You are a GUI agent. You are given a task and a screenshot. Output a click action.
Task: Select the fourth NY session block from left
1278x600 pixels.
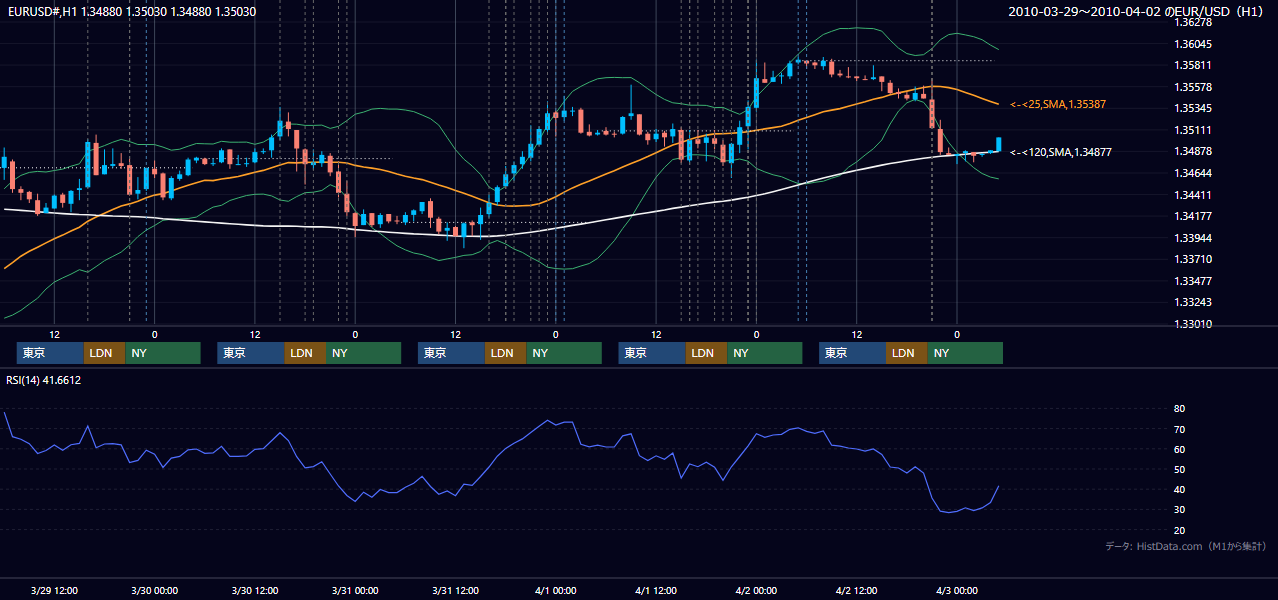pos(764,353)
